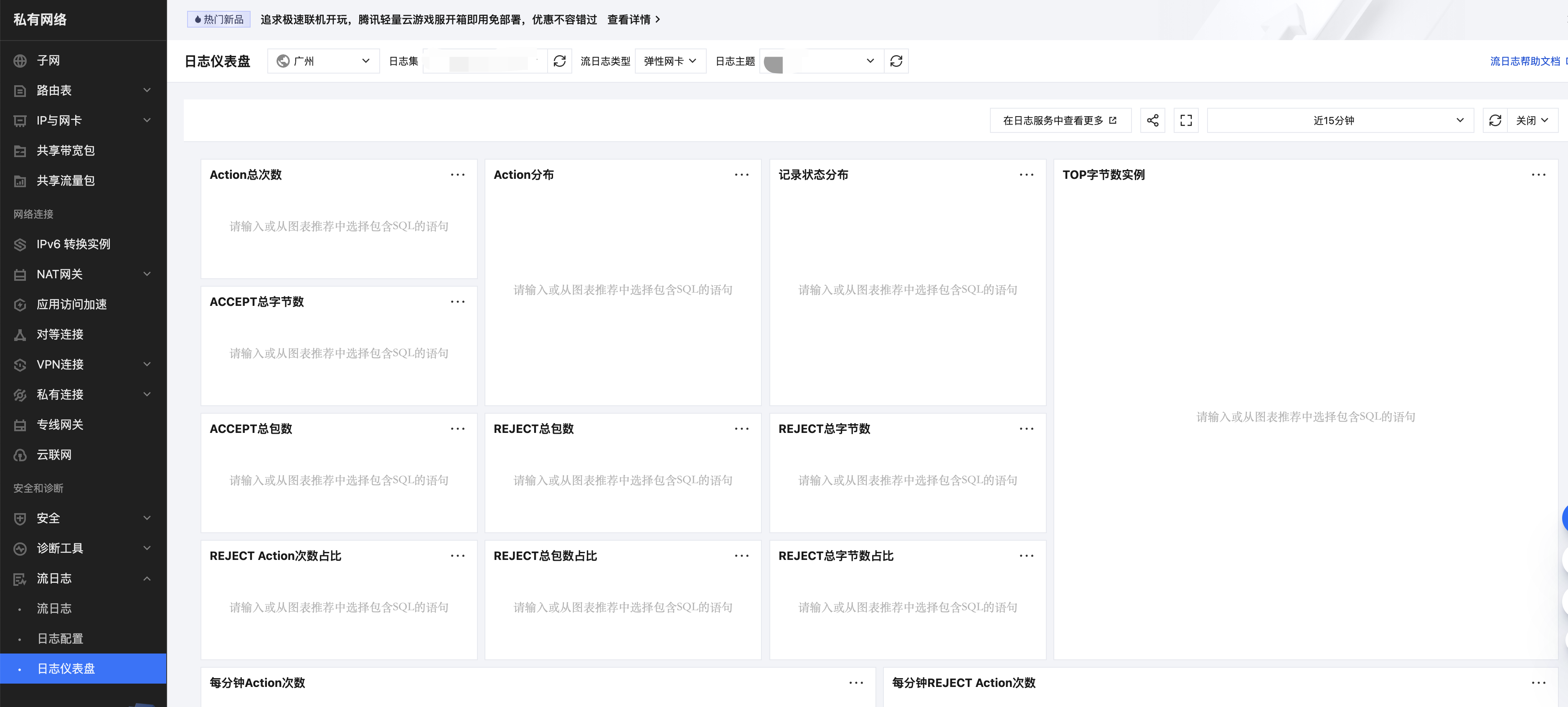Click the NAT网关 sidebar icon
This screenshot has height=707, width=1568.
click(20, 275)
